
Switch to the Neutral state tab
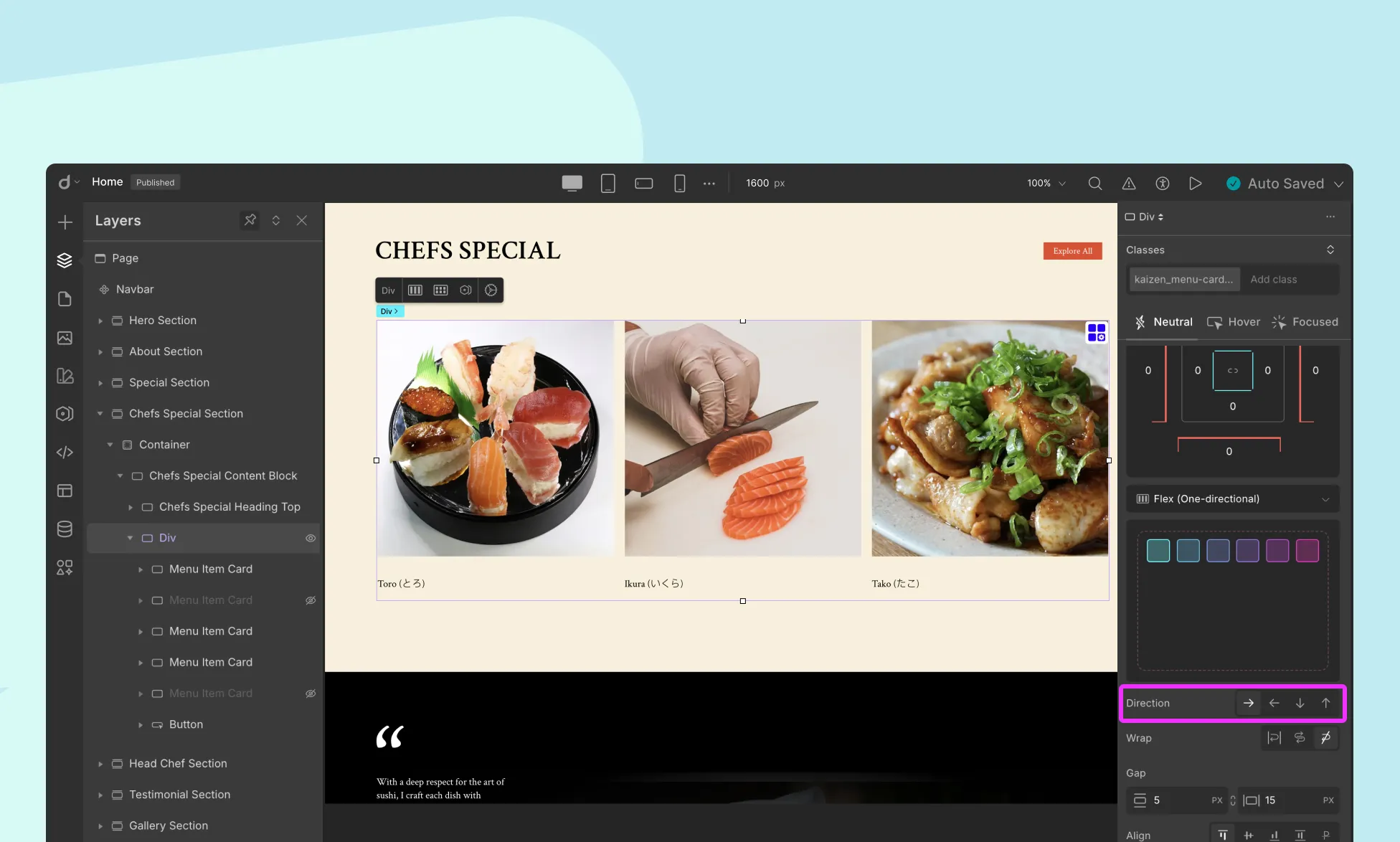(x=1163, y=322)
